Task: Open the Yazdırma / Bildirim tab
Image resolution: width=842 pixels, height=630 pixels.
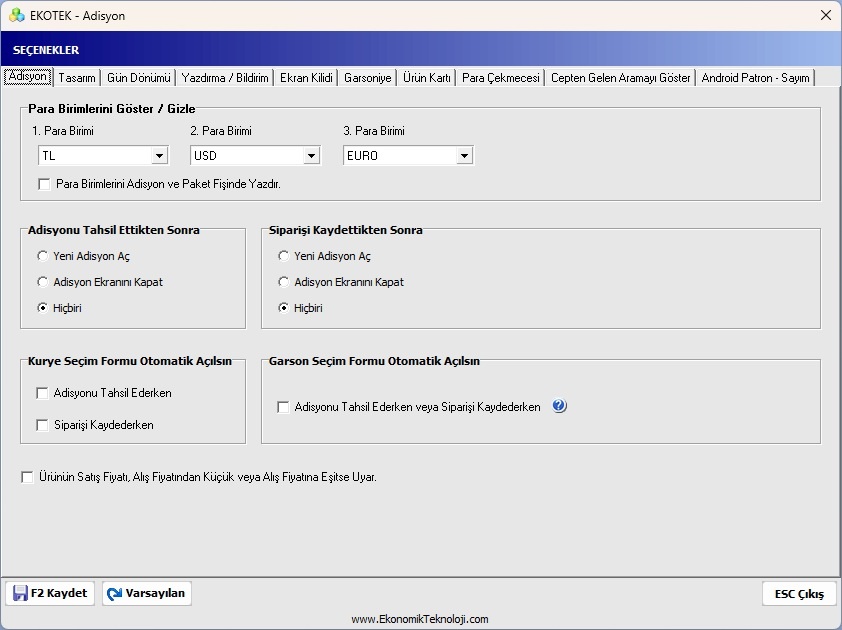Action: [225, 78]
